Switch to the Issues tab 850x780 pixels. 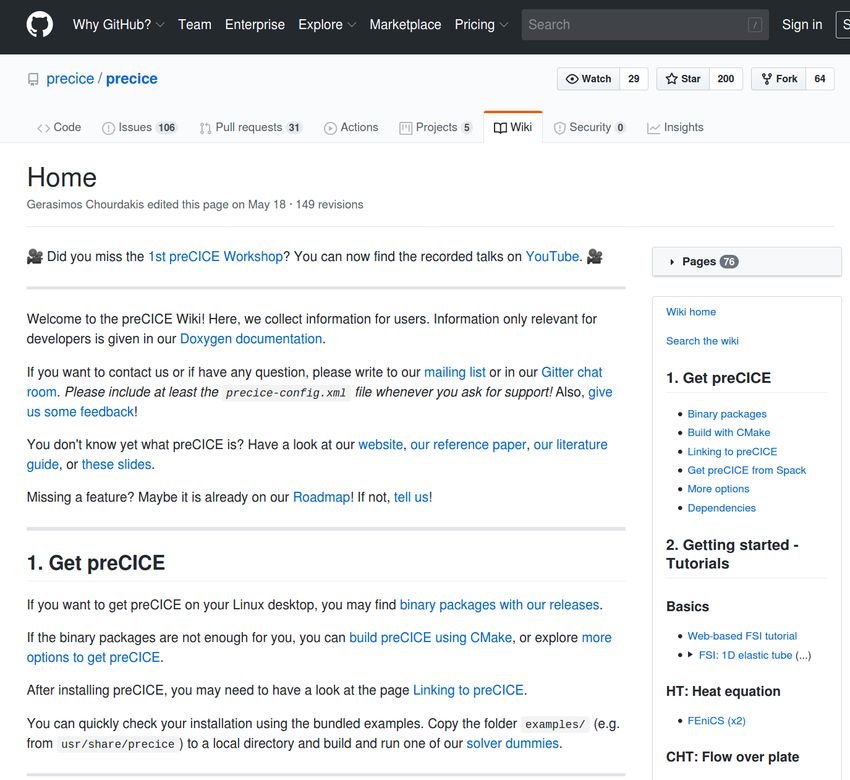140,127
